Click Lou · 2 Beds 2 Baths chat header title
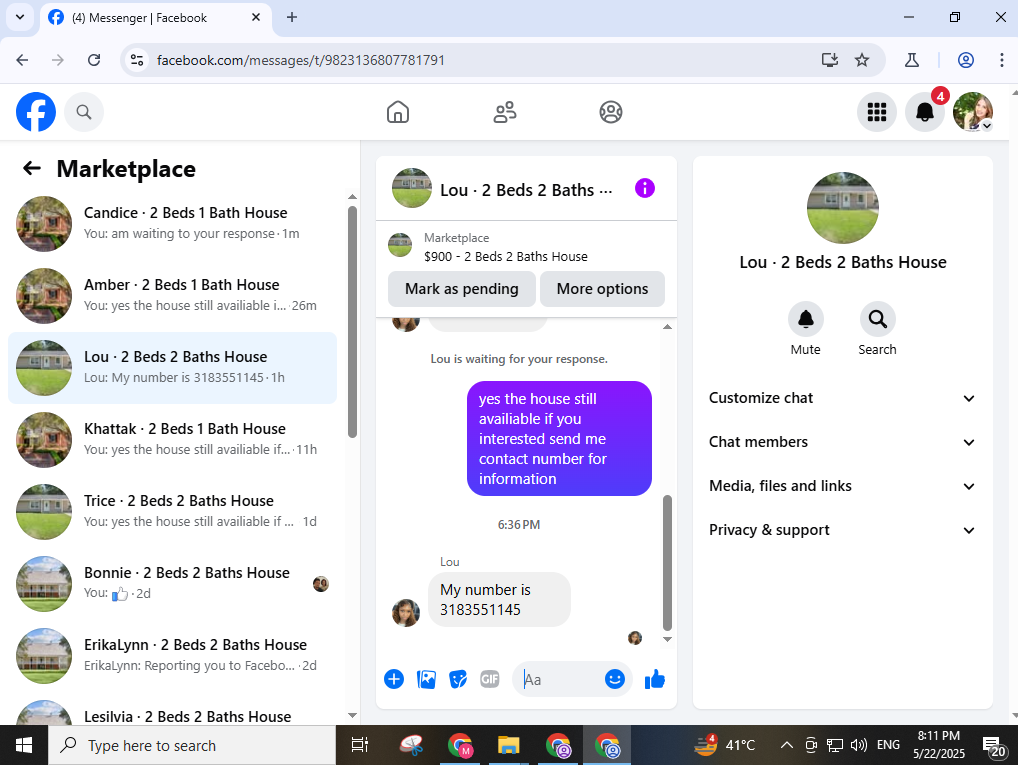Image resolution: width=1018 pixels, height=765 pixels. [x=526, y=190]
